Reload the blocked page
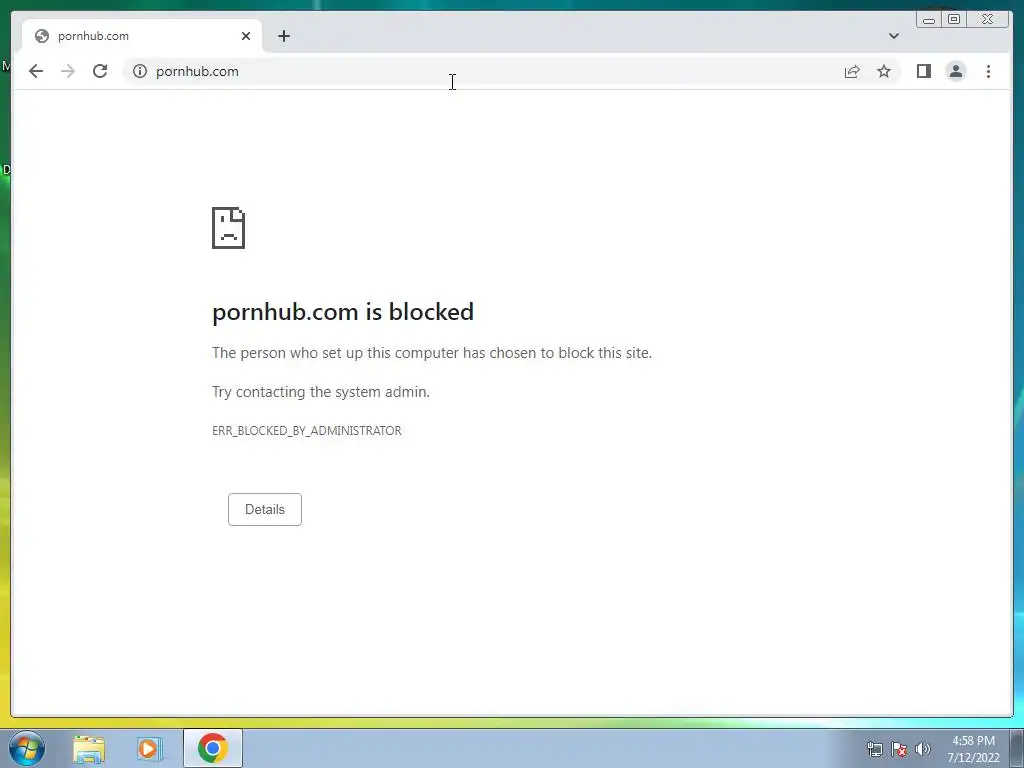The width and height of the screenshot is (1024, 768). click(x=100, y=71)
